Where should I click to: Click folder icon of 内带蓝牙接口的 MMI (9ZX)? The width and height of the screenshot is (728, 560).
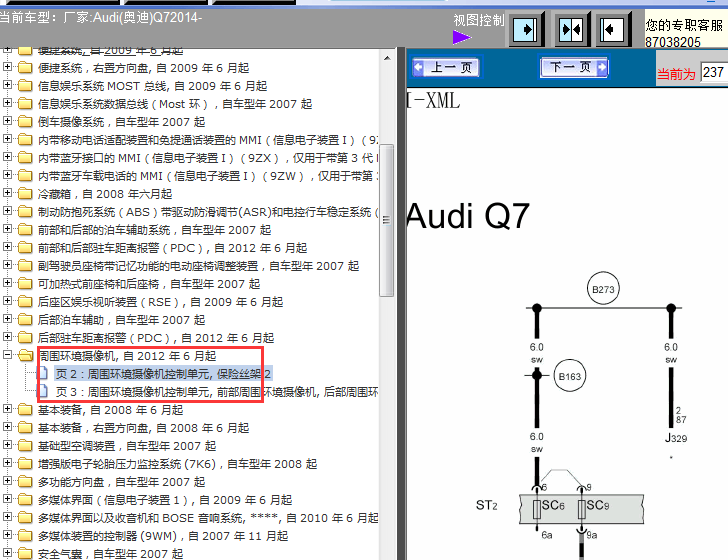(x=25, y=158)
